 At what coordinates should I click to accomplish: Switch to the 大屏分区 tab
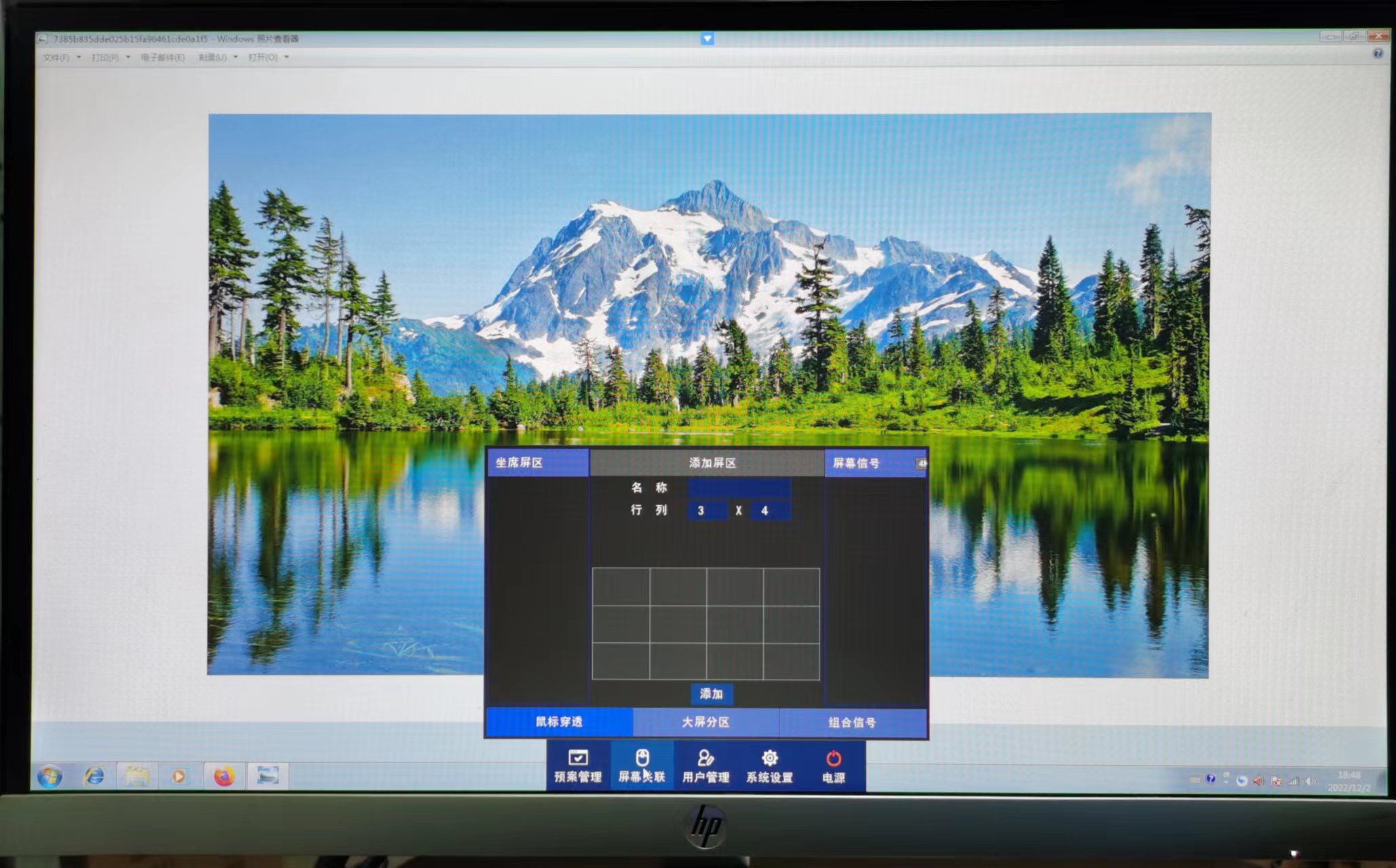[x=705, y=722]
